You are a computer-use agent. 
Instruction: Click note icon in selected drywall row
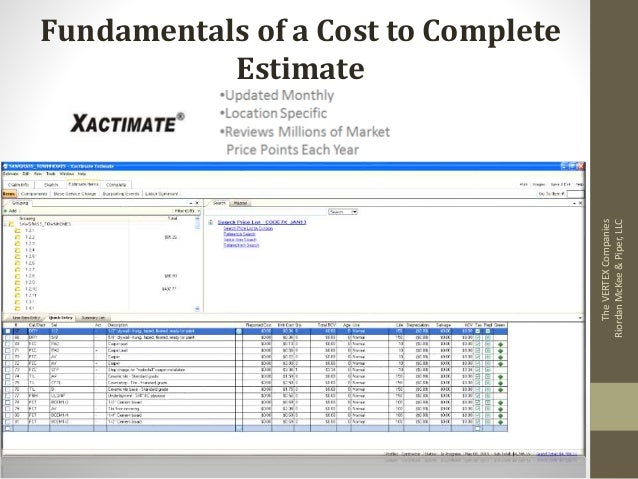pos(239,331)
